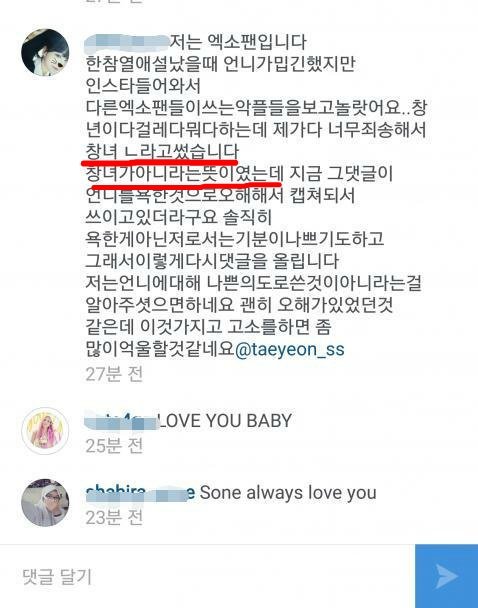Image resolution: width=478 pixels, height=608 pixels.
Task: Tap the LOVE YOU BABY comment text
Action: [x=225, y=421]
